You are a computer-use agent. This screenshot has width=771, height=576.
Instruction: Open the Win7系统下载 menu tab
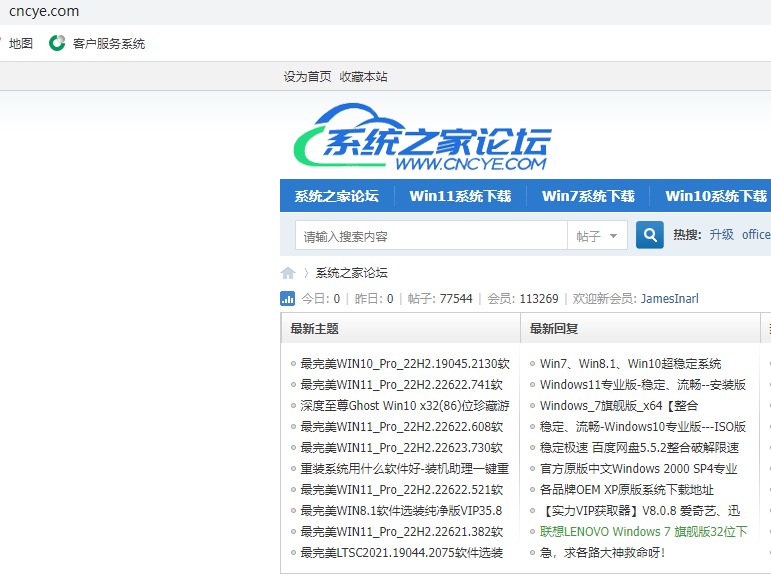pyautogui.click(x=588, y=196)
